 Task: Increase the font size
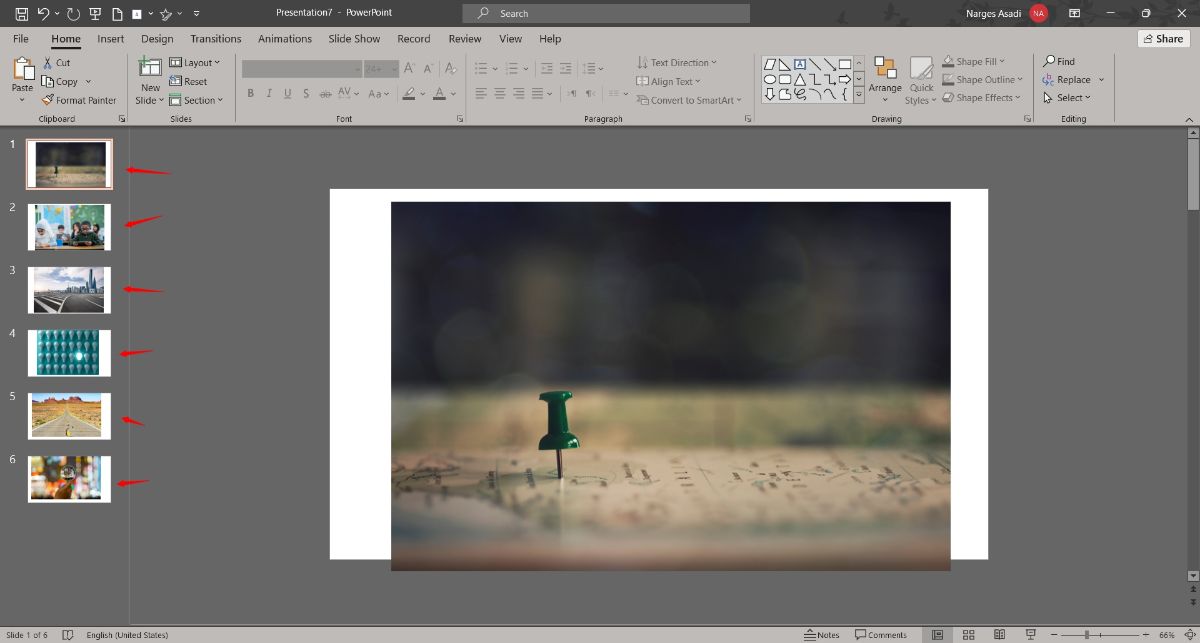407,68
